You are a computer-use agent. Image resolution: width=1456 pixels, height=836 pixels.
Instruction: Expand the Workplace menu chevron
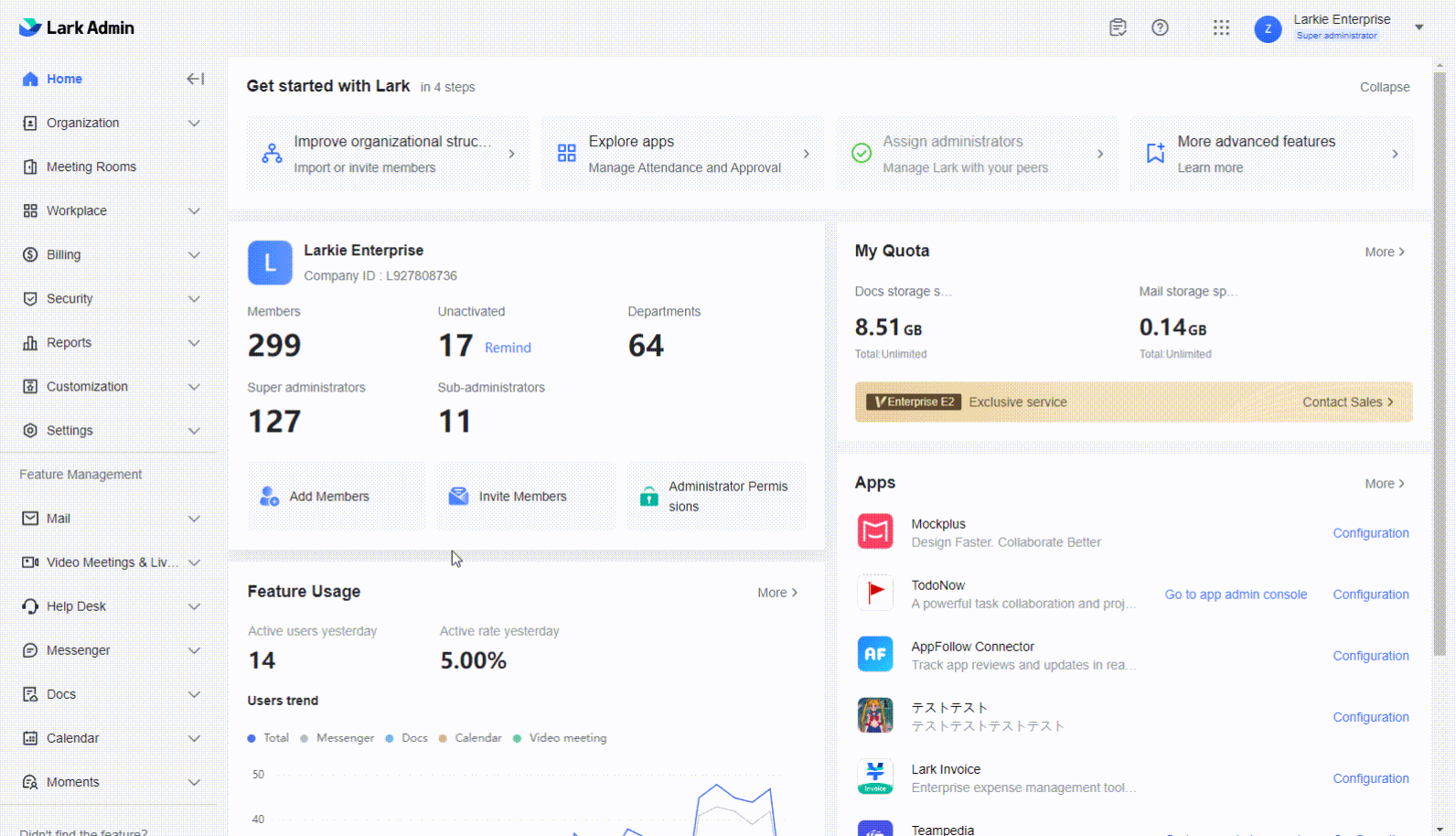(x=194, y=210)
